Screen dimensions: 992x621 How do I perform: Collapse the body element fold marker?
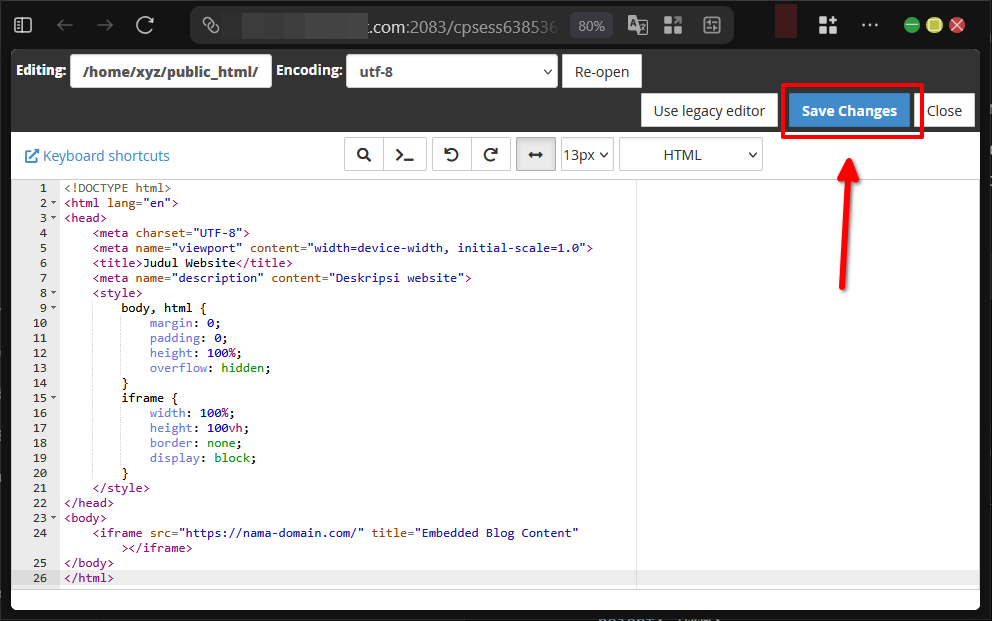click(x=52, y=517)
